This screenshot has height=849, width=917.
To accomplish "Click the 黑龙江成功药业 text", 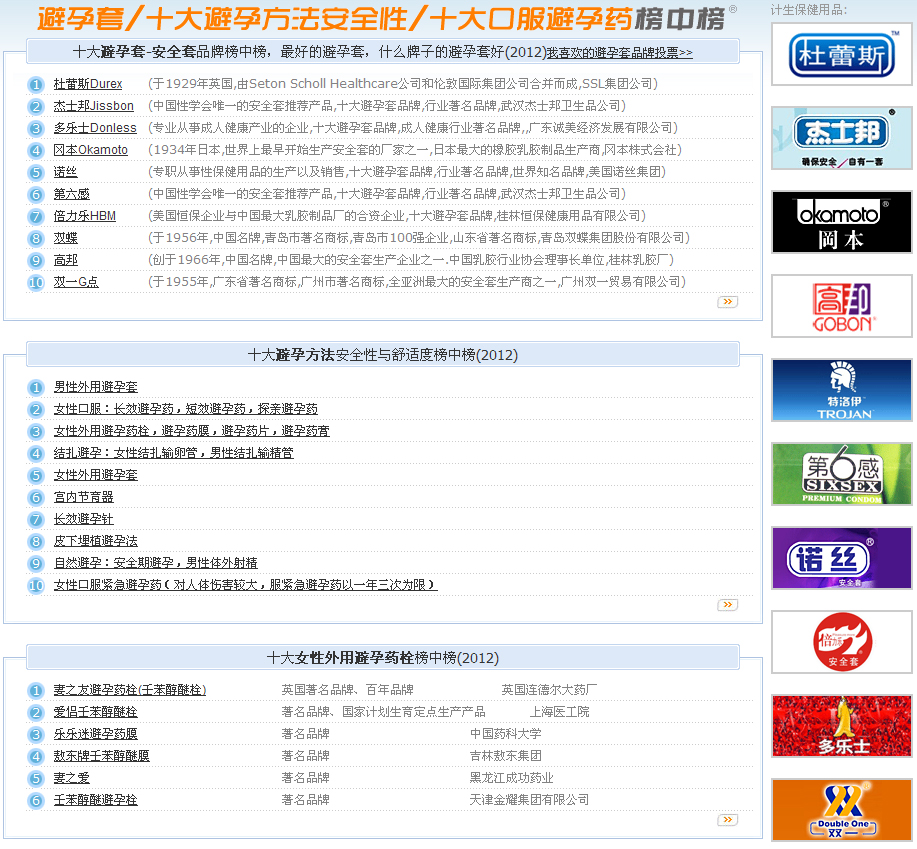I will coord(512,778).
